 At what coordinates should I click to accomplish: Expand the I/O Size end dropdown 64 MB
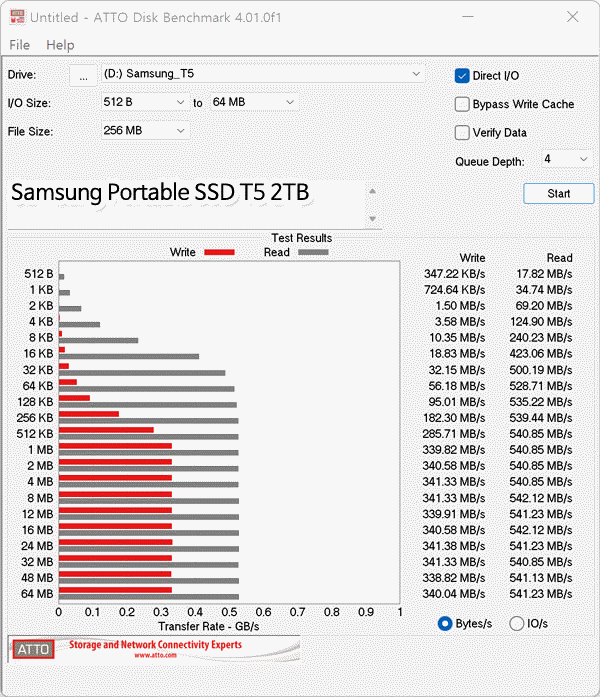point(253,102)
